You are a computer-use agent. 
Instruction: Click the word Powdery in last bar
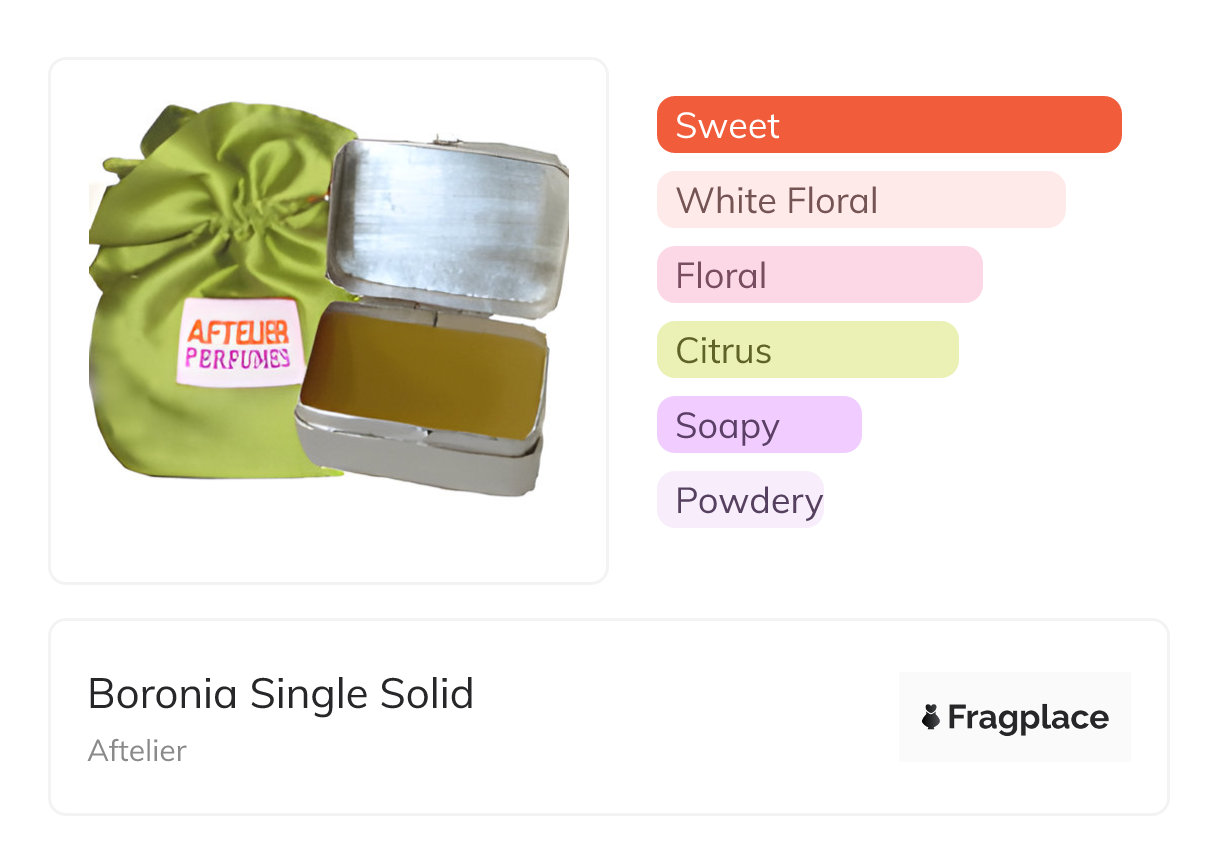coord(748,500)
